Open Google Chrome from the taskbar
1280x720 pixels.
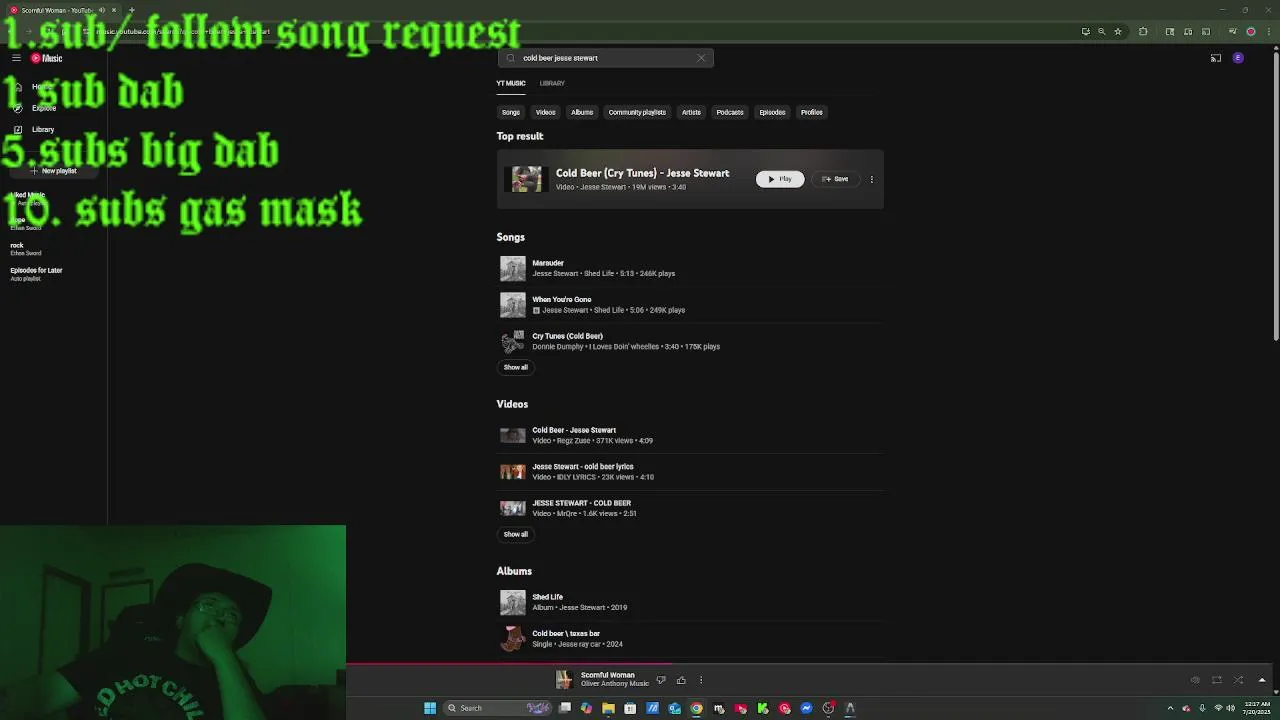point(696,708)
